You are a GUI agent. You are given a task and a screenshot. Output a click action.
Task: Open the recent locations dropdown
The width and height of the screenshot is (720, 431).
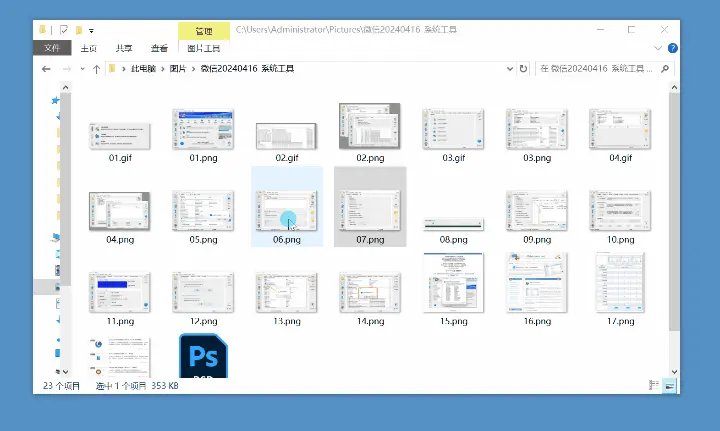point(83,69)
